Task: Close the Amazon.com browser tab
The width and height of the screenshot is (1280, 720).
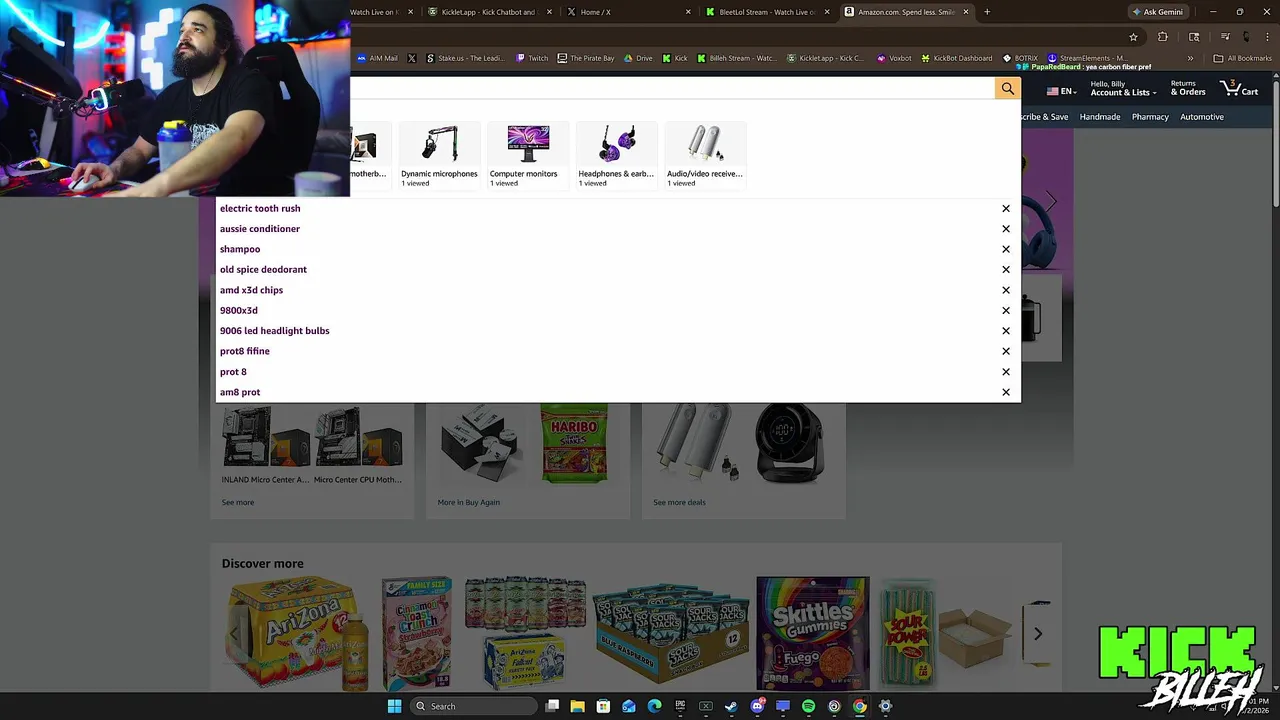Action: pyautogui.click(x=965, y=12)
